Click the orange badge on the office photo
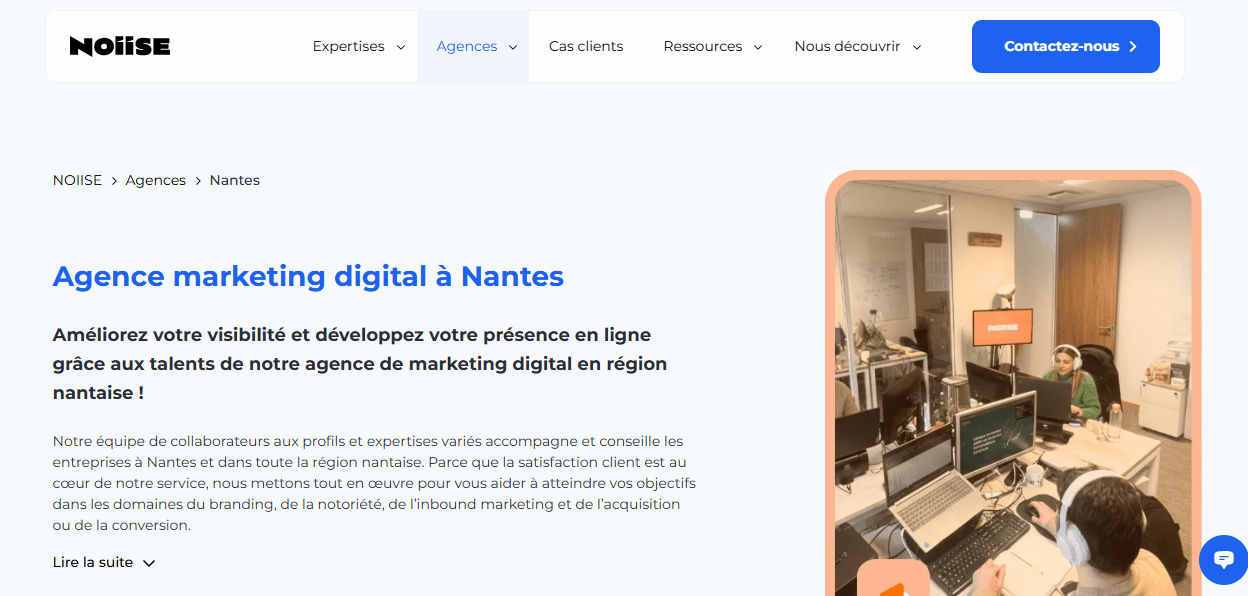Viewport: 1248px width, 596px height. point(894,579)
